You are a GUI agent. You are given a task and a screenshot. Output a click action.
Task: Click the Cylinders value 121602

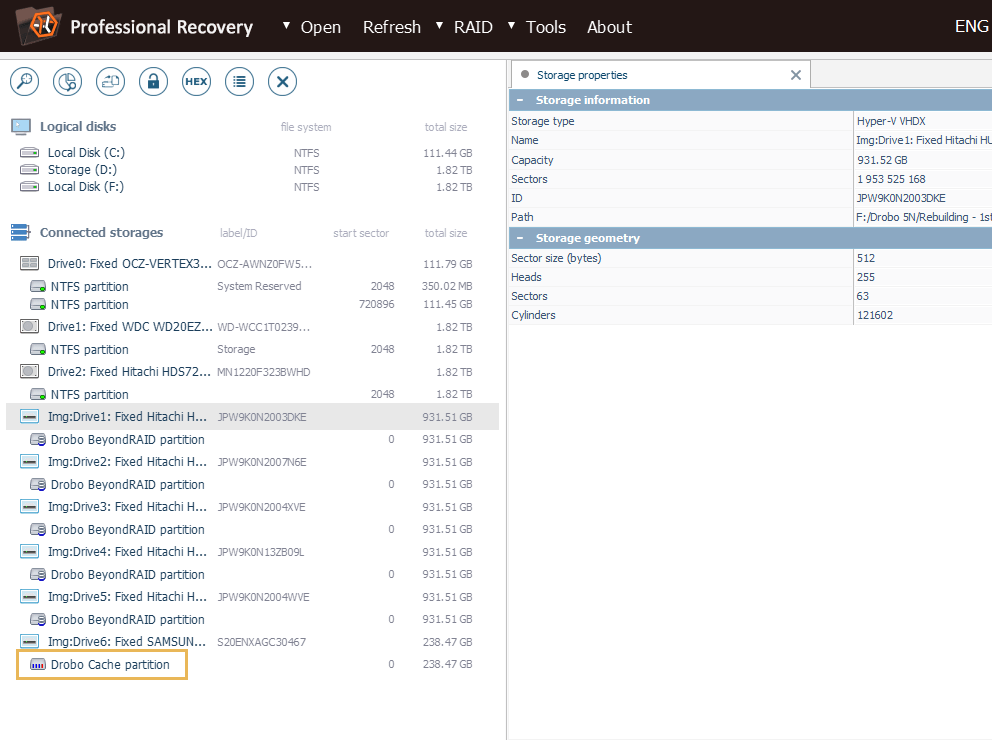(874, 315)
